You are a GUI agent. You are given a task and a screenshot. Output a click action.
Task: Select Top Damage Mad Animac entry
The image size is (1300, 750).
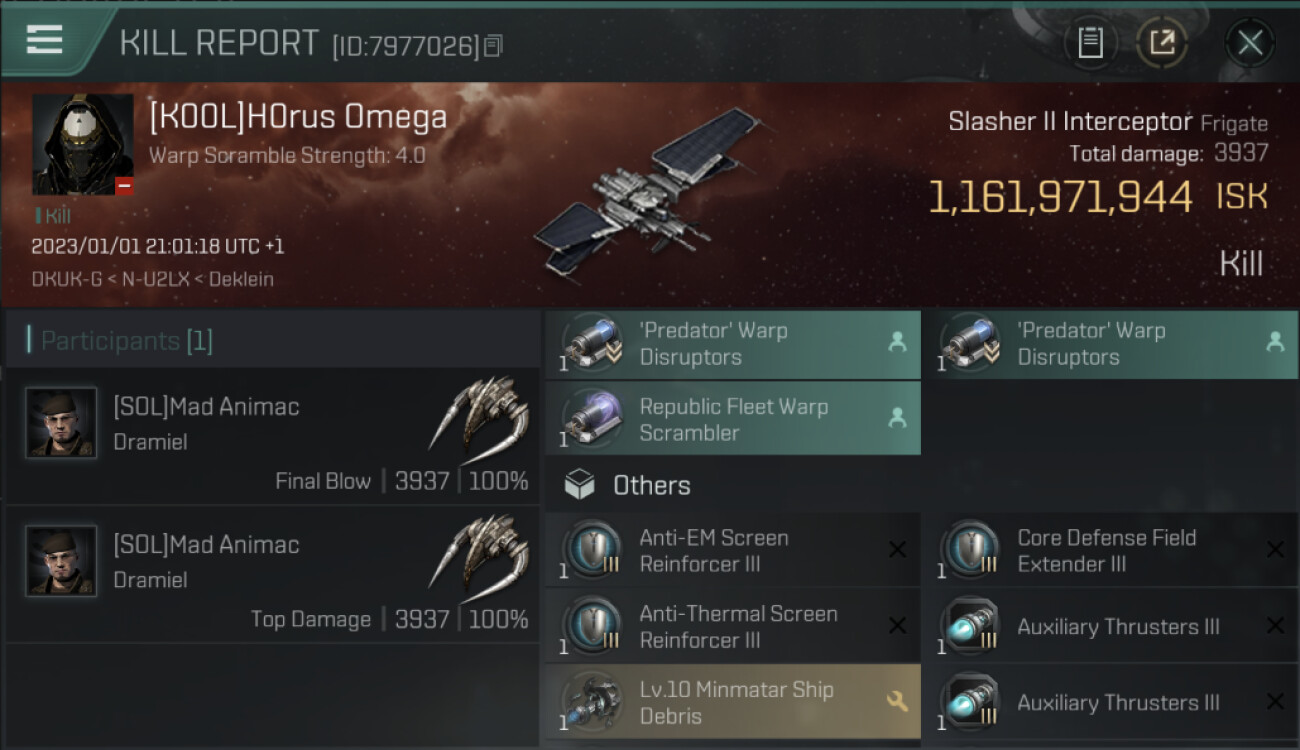272,575
